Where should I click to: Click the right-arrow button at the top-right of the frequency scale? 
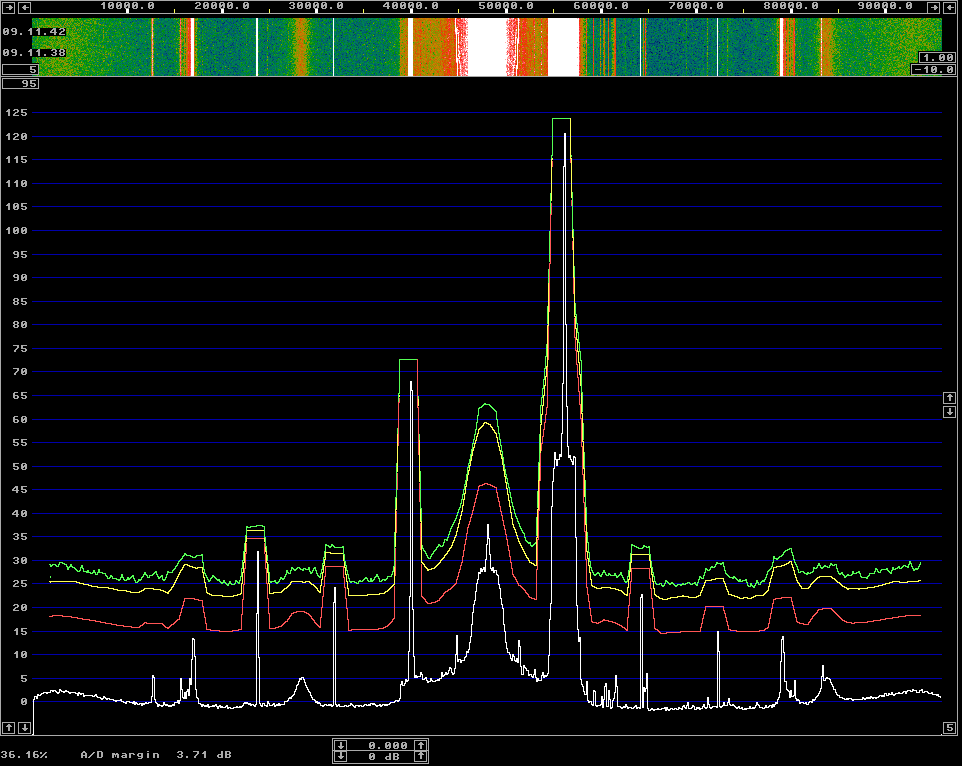point(933,7)
